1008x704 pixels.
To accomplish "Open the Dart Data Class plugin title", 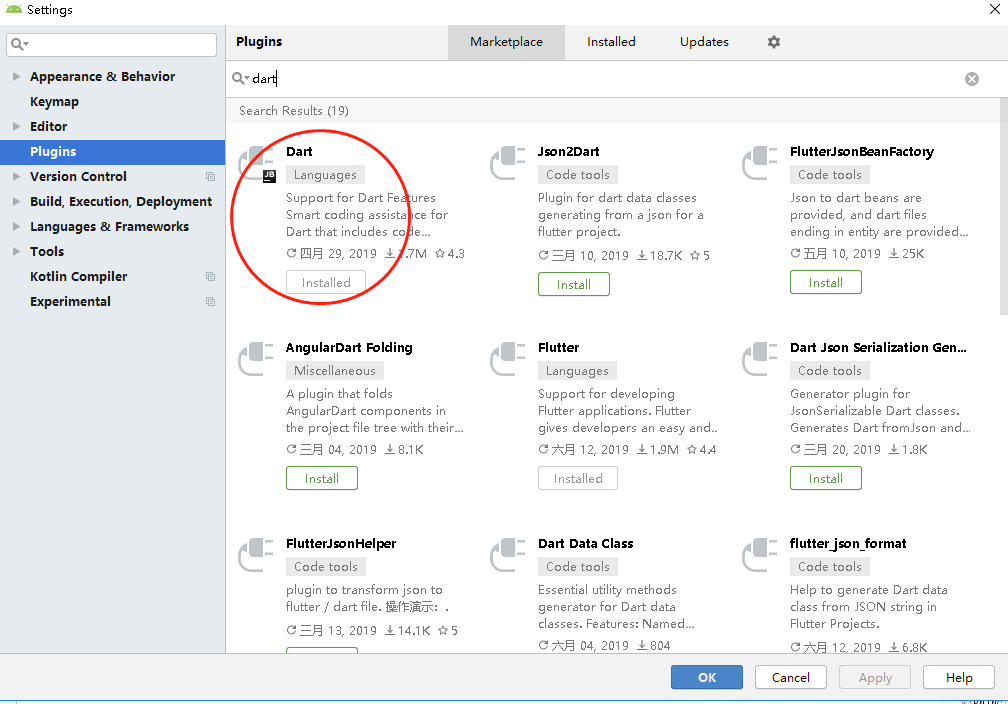I will click(x=586, y=544).
